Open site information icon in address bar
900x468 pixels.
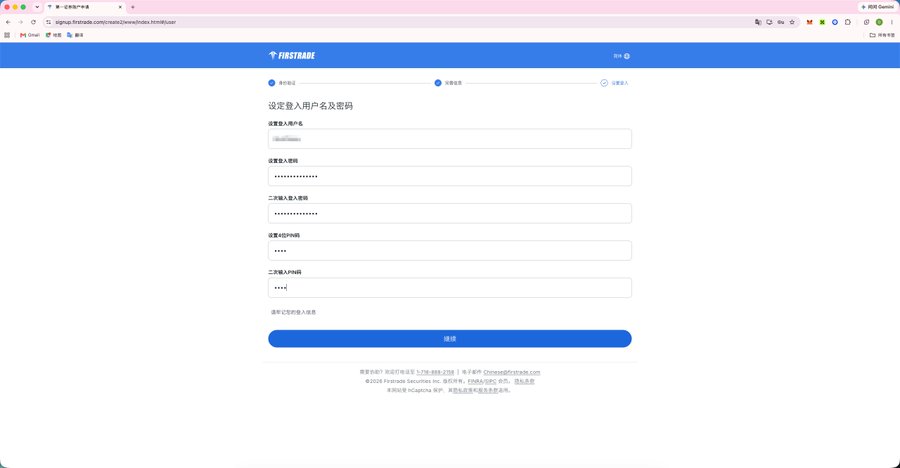49,22
